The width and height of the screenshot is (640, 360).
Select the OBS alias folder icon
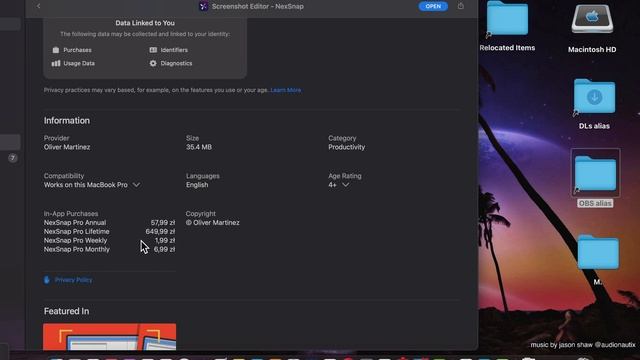596,173
